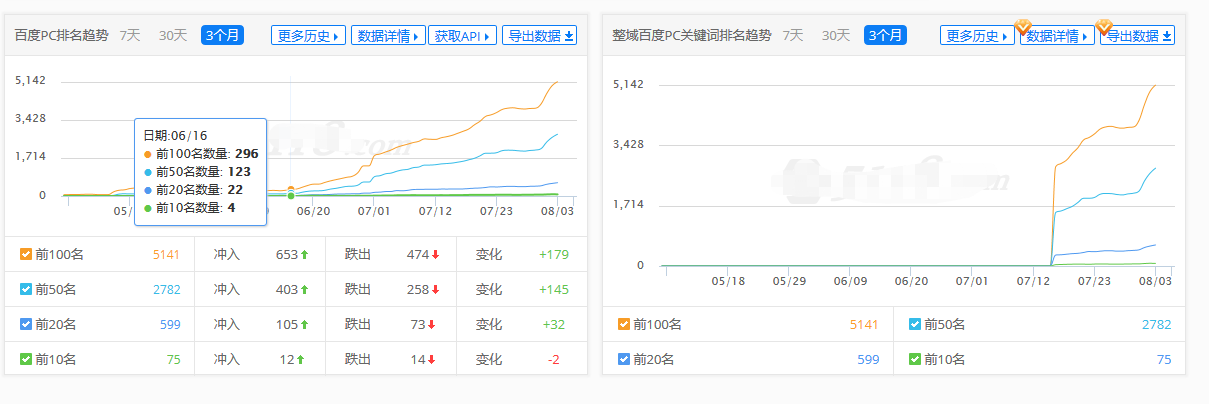The height and width of the screenshot is (404, 1209).
Task: Select 3个月 tab in 百度PC排名趋势
Action: tap(222, 35)
